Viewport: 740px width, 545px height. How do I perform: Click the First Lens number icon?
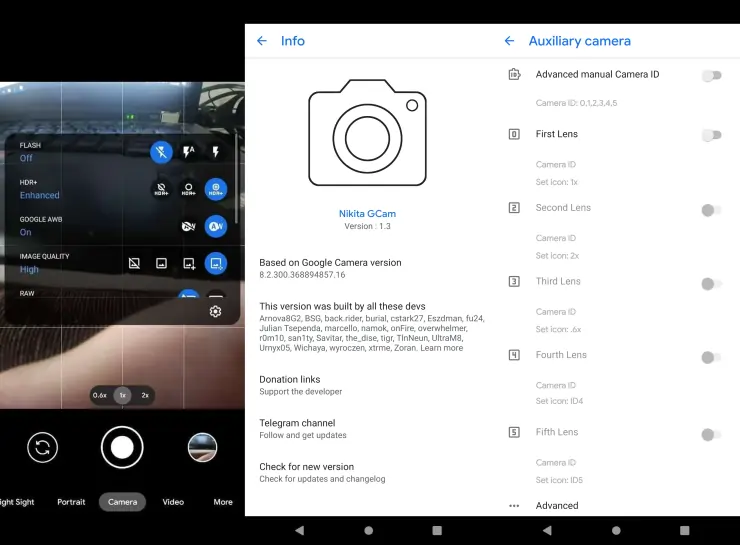coord(514,134)
